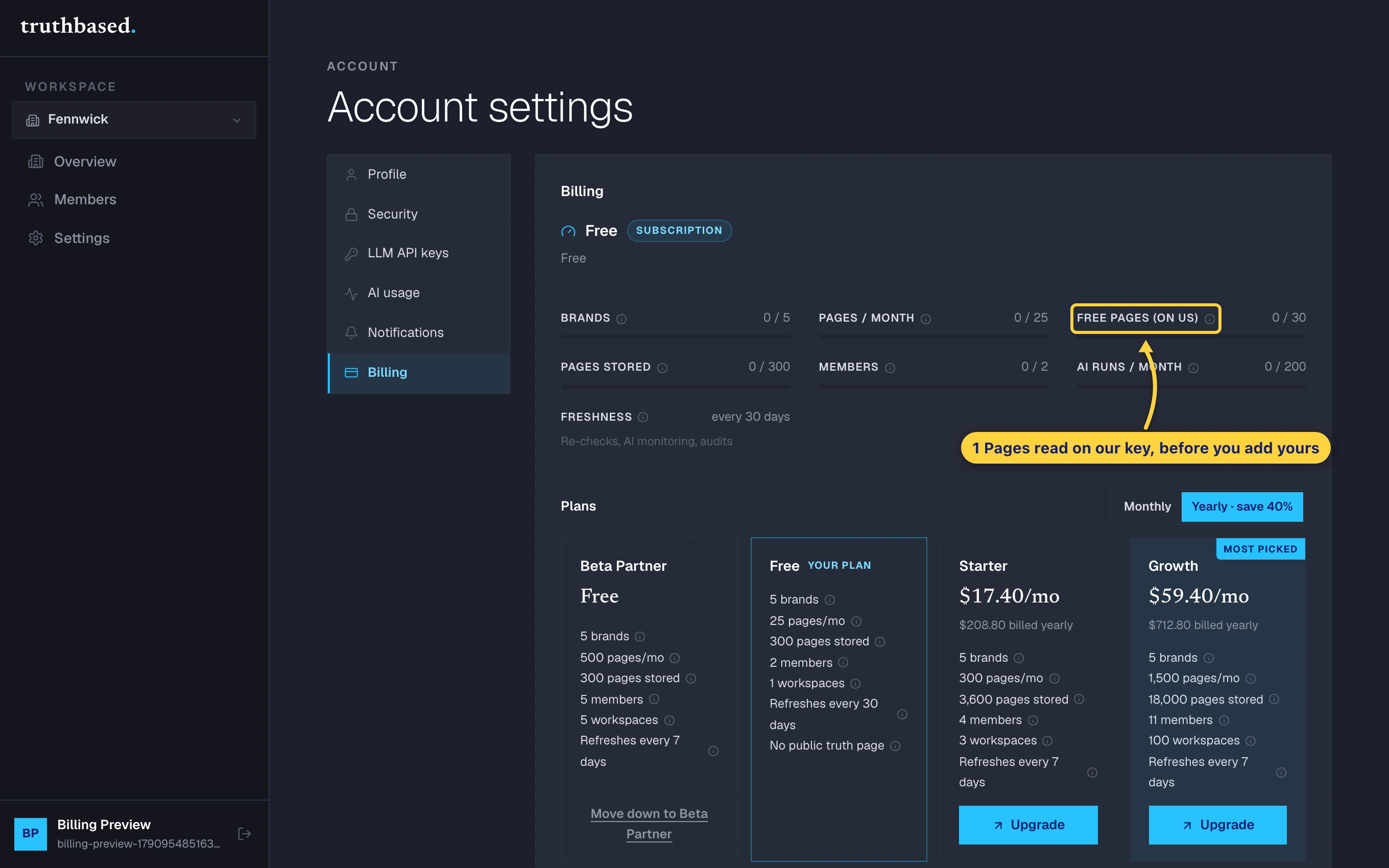Go to LLM API keys section
This screenshot has height=868, width=1389.
coord(419,253)
